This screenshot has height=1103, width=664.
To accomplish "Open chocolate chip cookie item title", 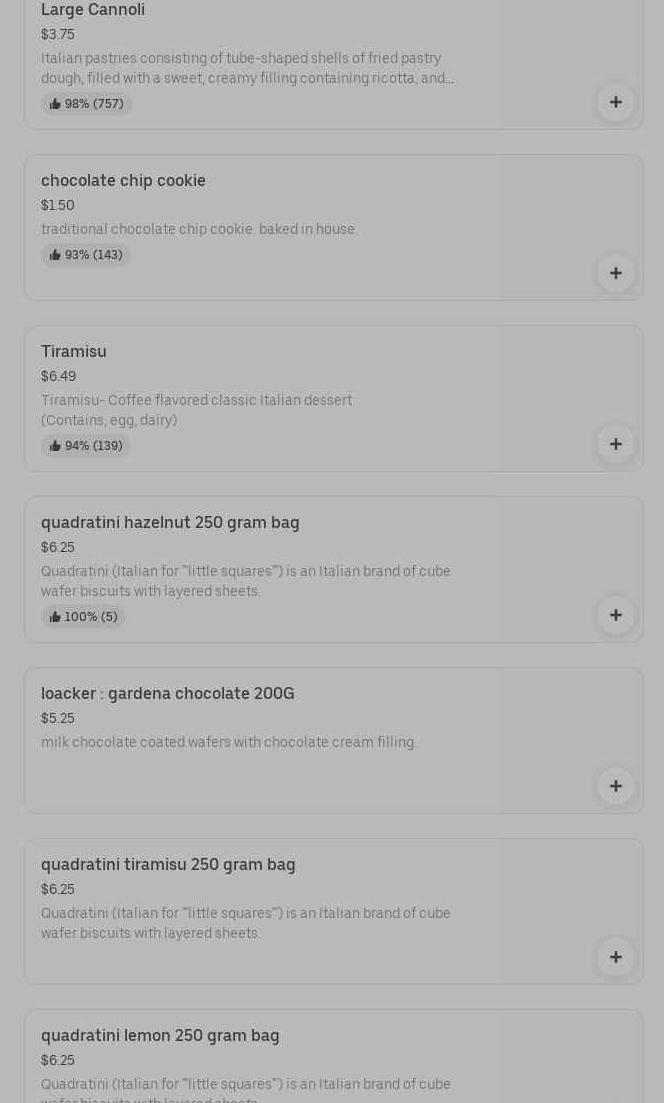I will pos(123,181).
